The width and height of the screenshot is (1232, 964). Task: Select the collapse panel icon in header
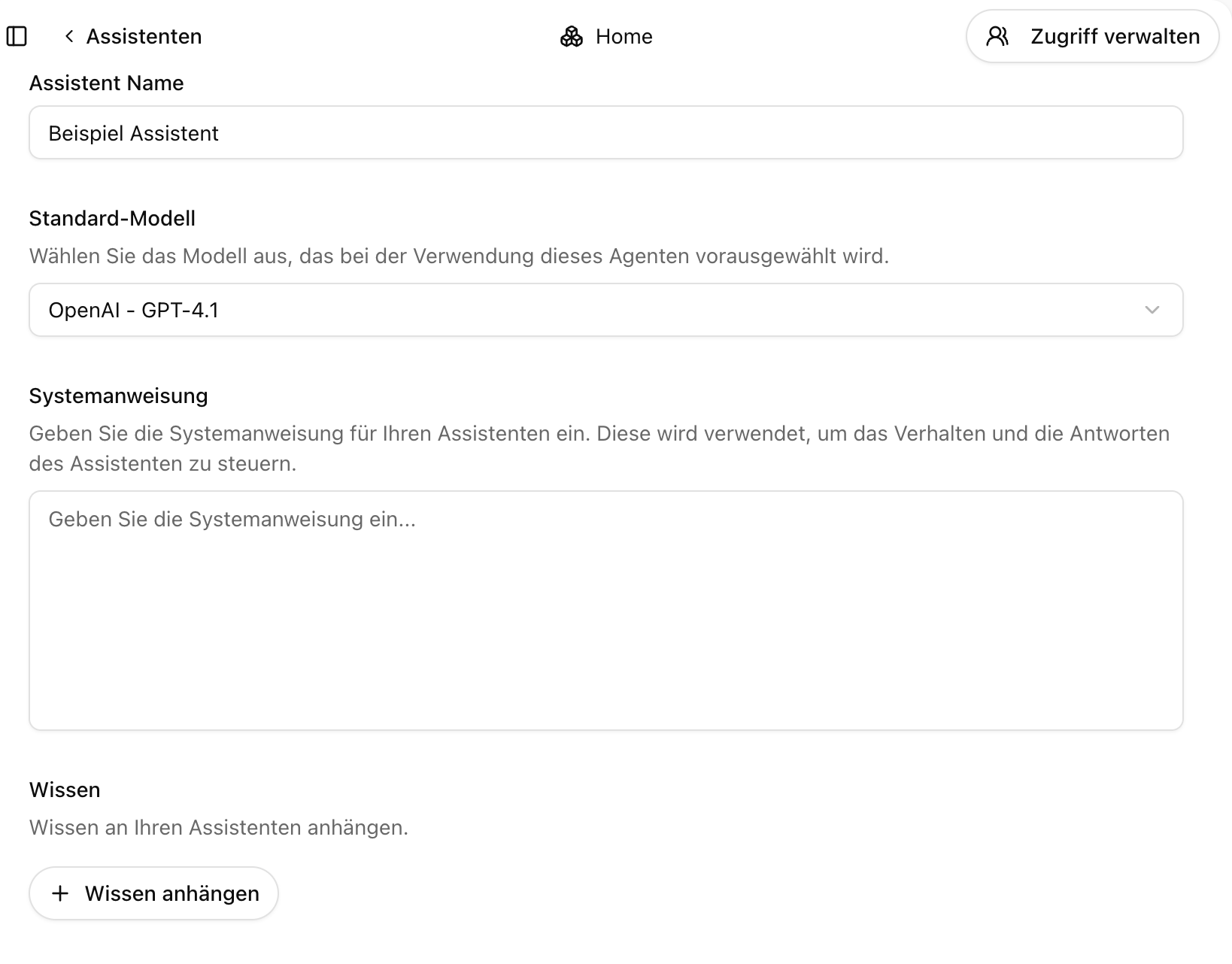point(17,35)
